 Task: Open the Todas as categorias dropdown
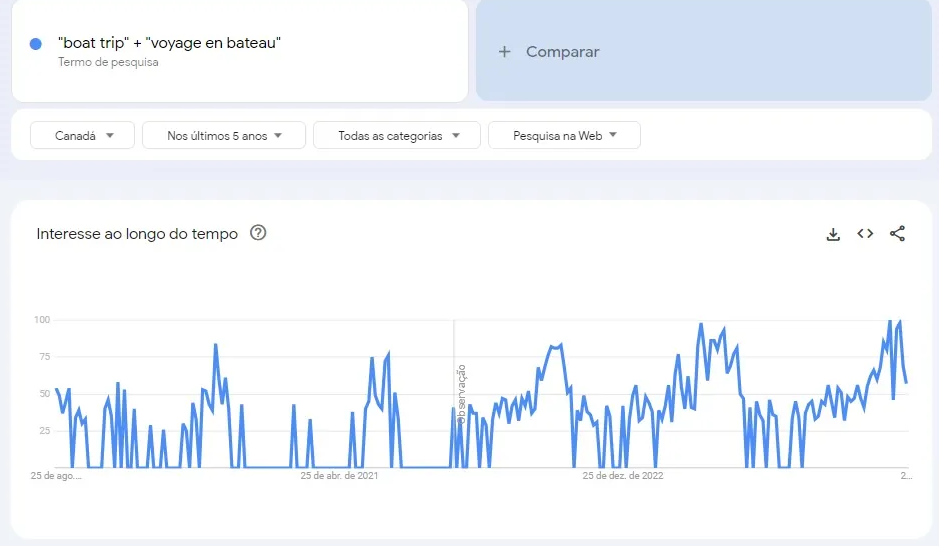pyautogui.click(x=397, y=136)
